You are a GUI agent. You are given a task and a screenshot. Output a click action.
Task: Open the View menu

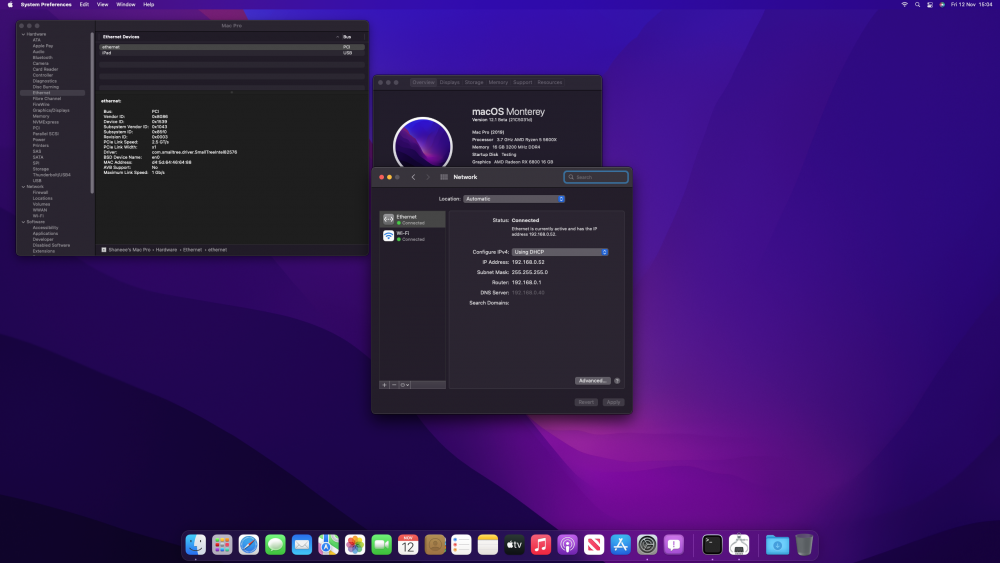[102, 4]
